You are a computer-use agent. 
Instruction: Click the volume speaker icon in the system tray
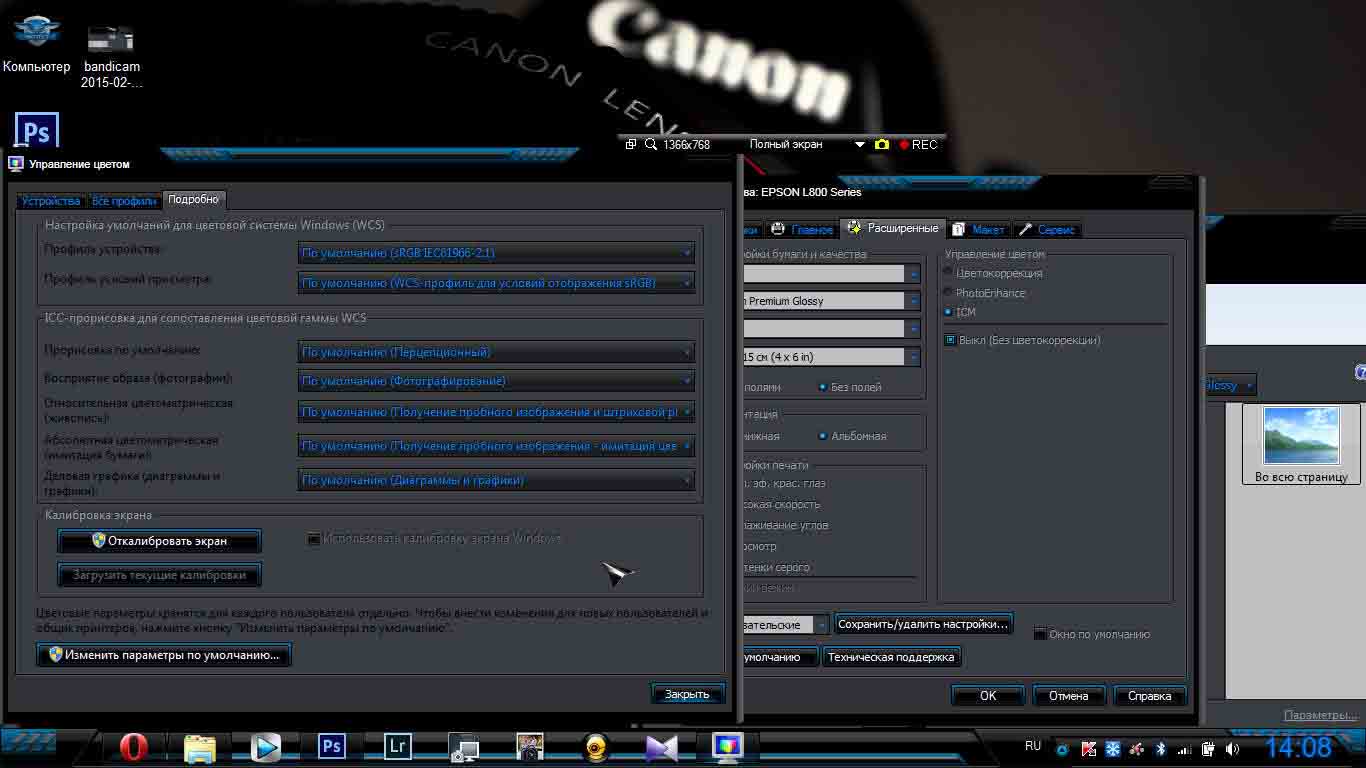tap(1232, 749)
